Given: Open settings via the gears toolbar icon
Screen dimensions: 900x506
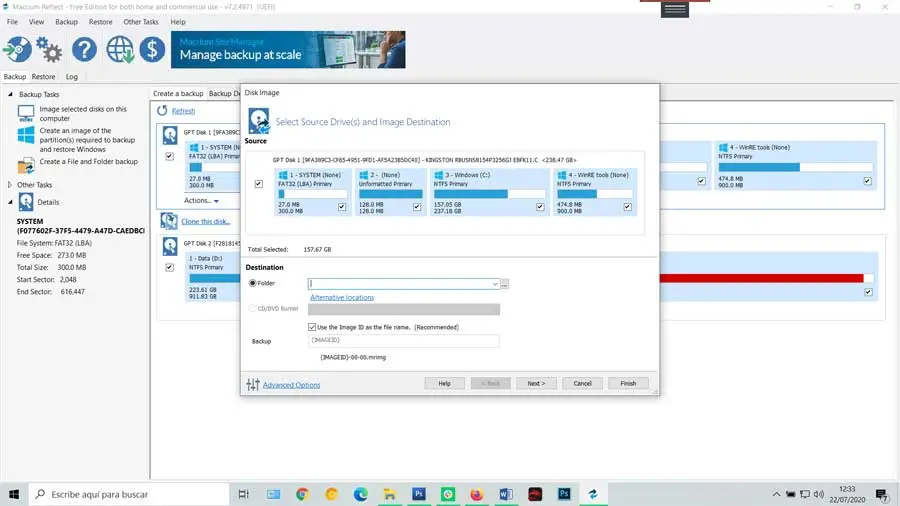Looking at the screenshot, I should pos(49,49).
